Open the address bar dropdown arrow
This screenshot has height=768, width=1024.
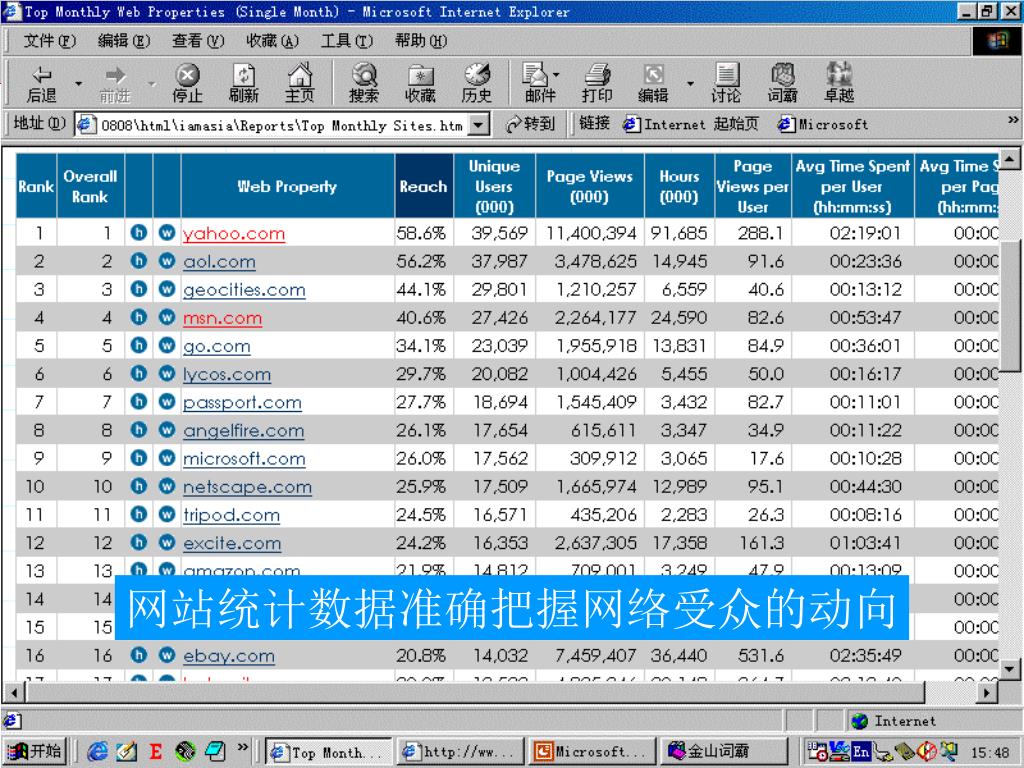pos(480,124)
